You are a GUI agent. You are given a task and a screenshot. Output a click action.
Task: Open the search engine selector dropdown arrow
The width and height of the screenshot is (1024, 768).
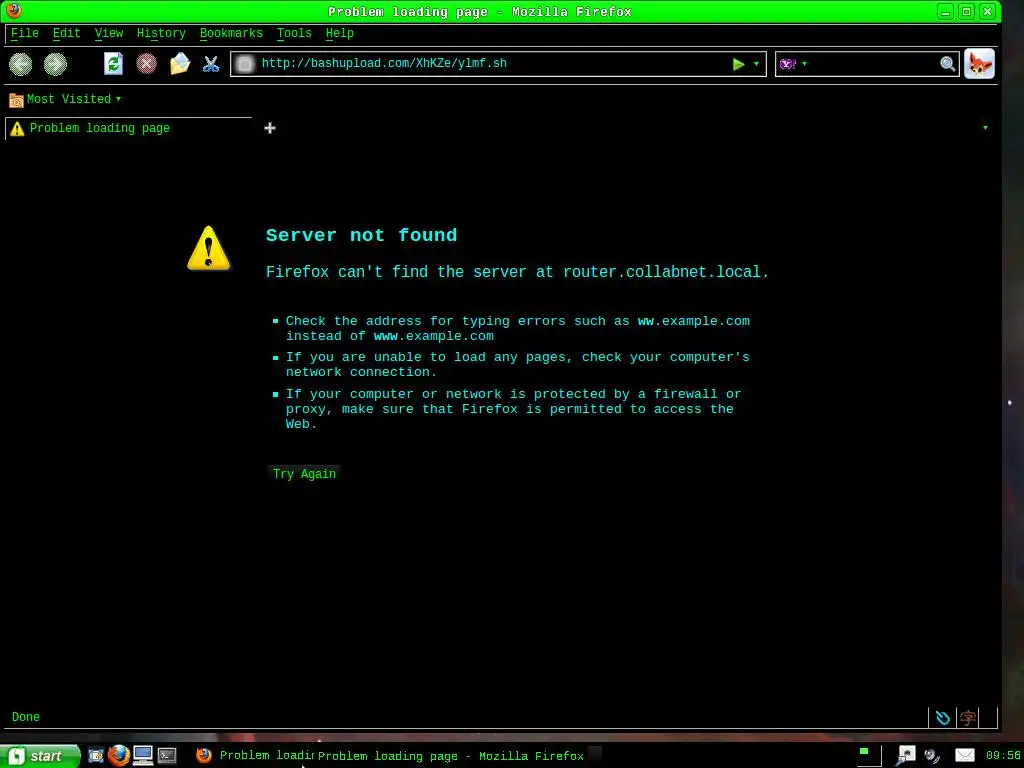pyautogui.click(x=805, y=64)
